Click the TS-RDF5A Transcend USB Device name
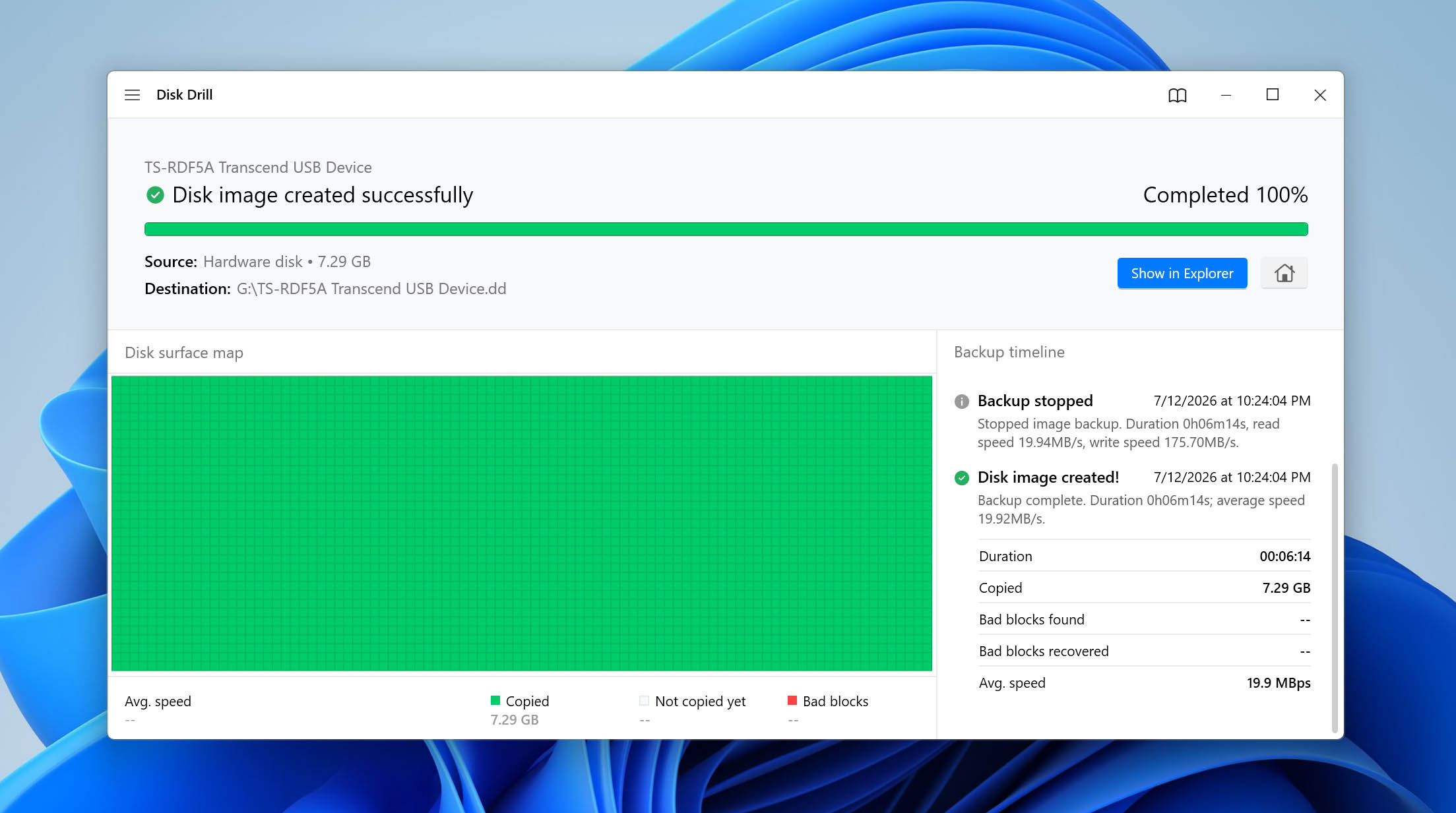Viewport: 1456px width, 813px height. point(258,167)
